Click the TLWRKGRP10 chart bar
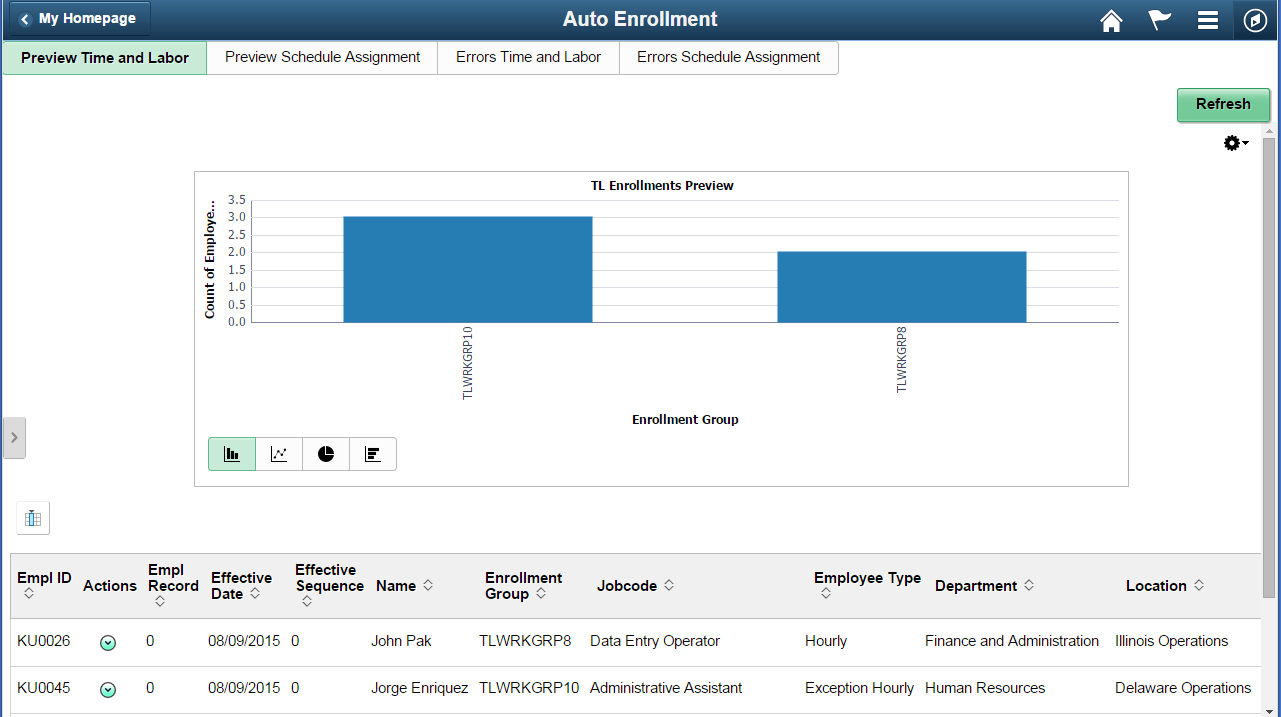1281x717 pixels. pos(467,269)
